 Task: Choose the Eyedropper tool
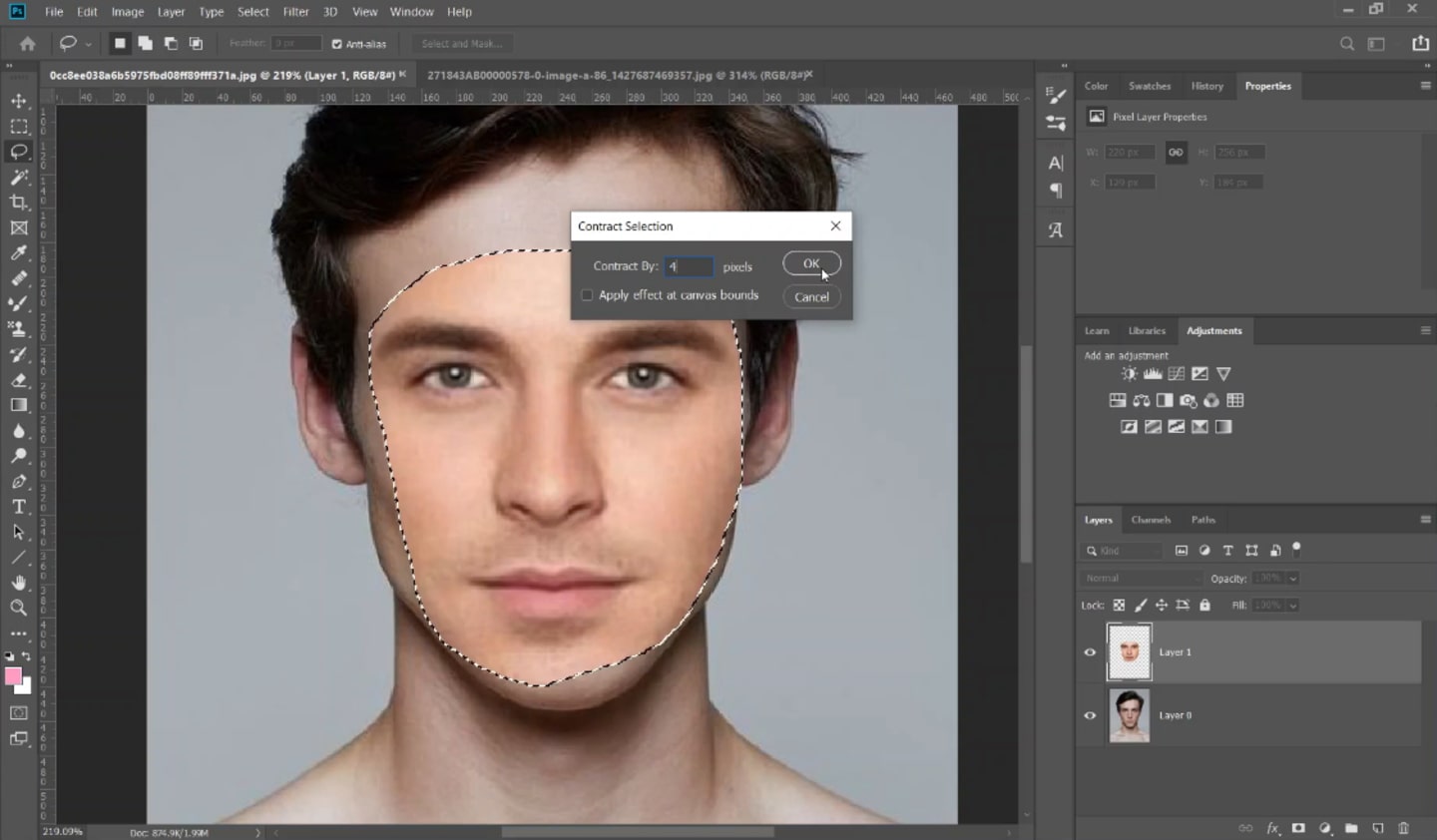point(18,252)
